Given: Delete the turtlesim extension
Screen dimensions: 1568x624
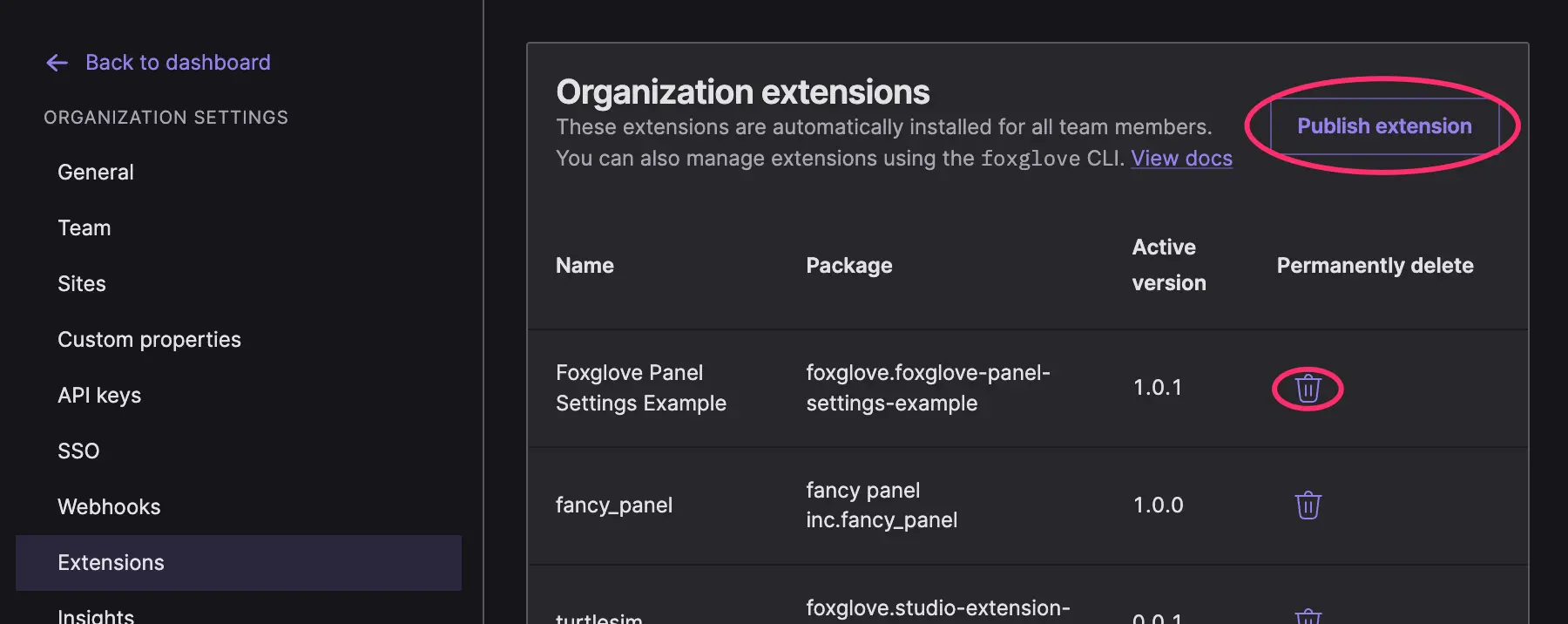Looking at the screenshot, I should pyautogui.click(x=1308, y=615).
